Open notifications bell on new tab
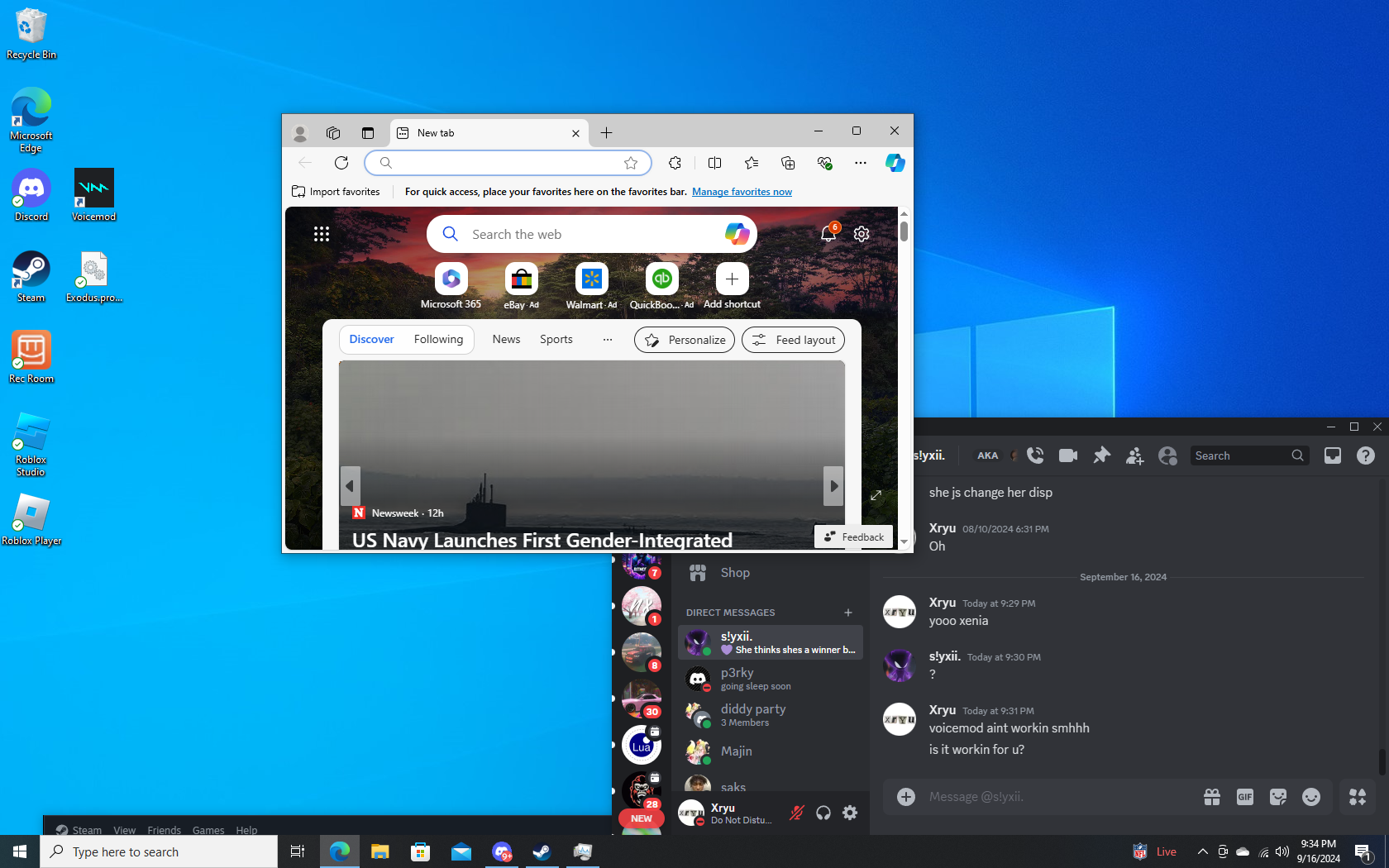The image size is (1389, 868). (x=828, y=234)
